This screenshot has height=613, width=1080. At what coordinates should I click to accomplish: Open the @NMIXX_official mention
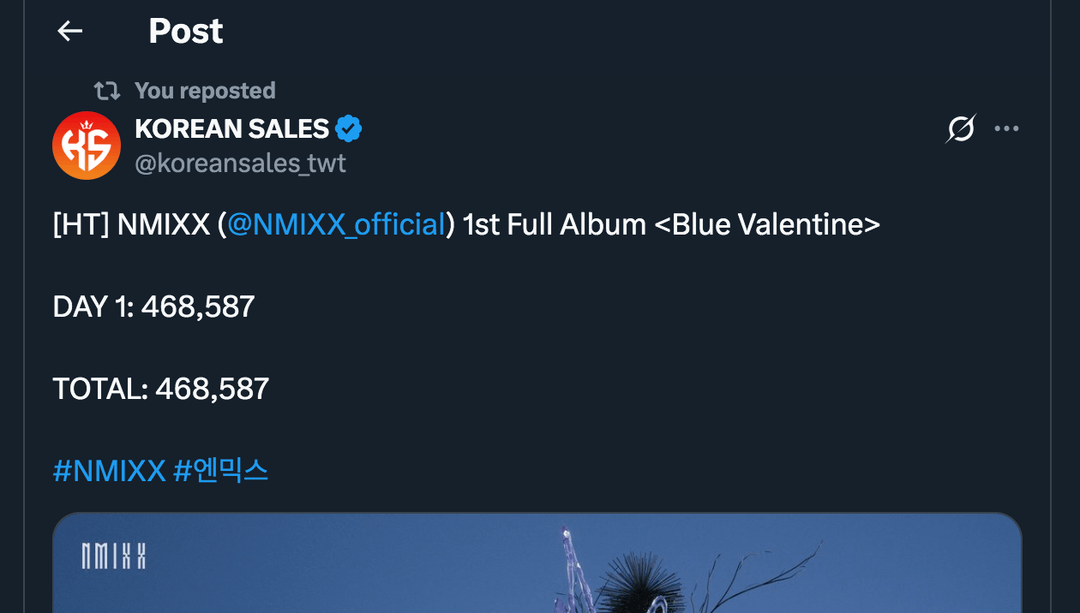click(x=336, y=224)
